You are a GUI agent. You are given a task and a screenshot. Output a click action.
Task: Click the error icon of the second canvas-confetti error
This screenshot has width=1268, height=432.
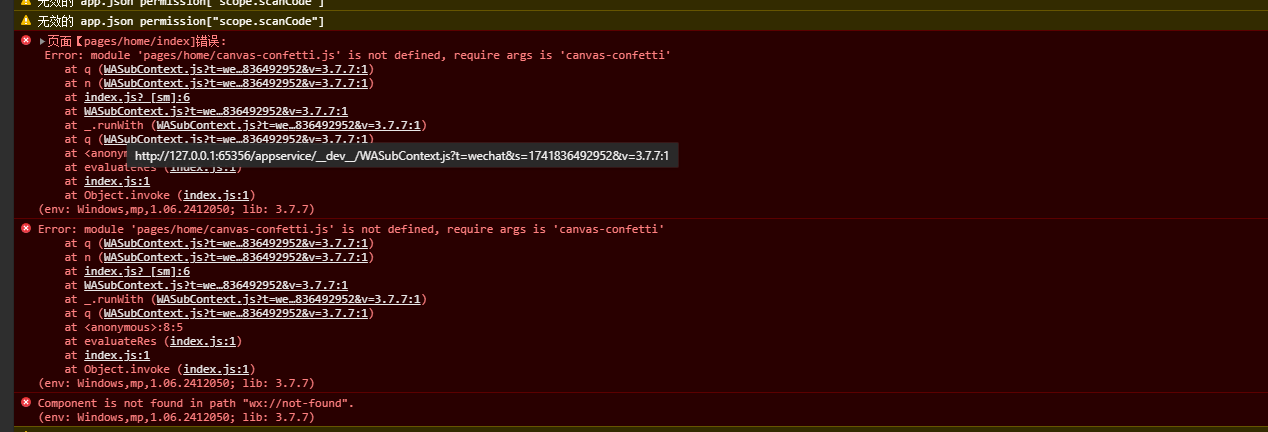26,229
